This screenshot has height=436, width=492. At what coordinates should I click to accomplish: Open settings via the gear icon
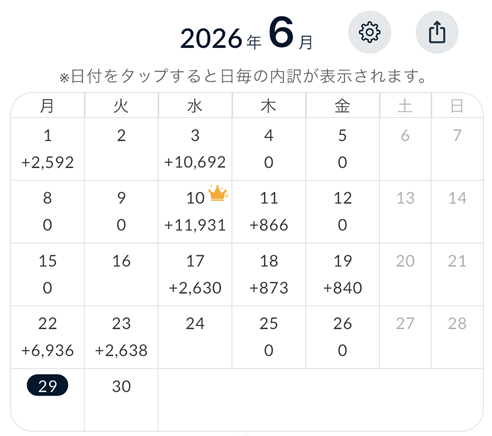(x=369, y=32)
